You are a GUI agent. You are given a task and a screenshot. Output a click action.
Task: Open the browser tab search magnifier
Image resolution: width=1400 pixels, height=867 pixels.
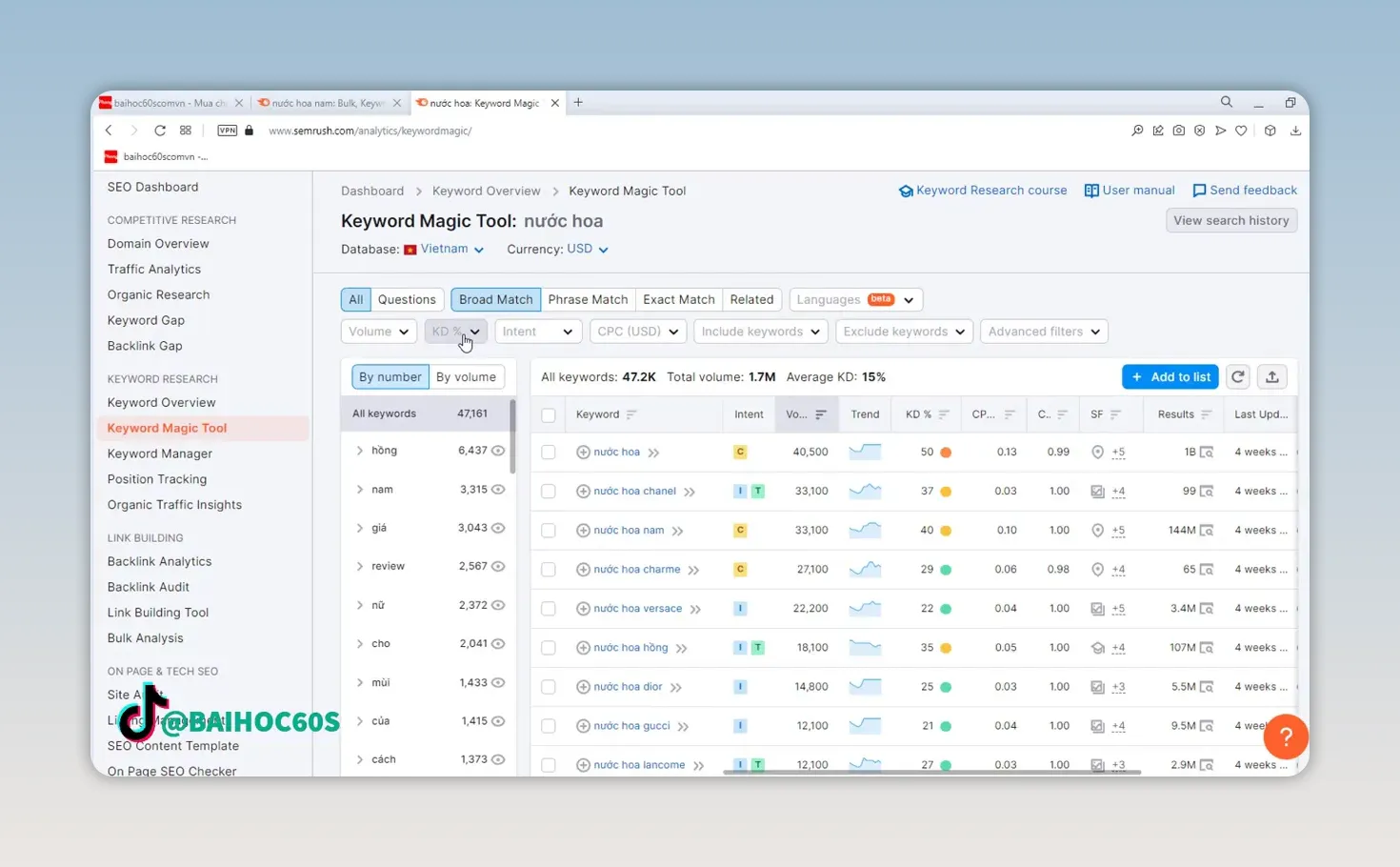1227,102
